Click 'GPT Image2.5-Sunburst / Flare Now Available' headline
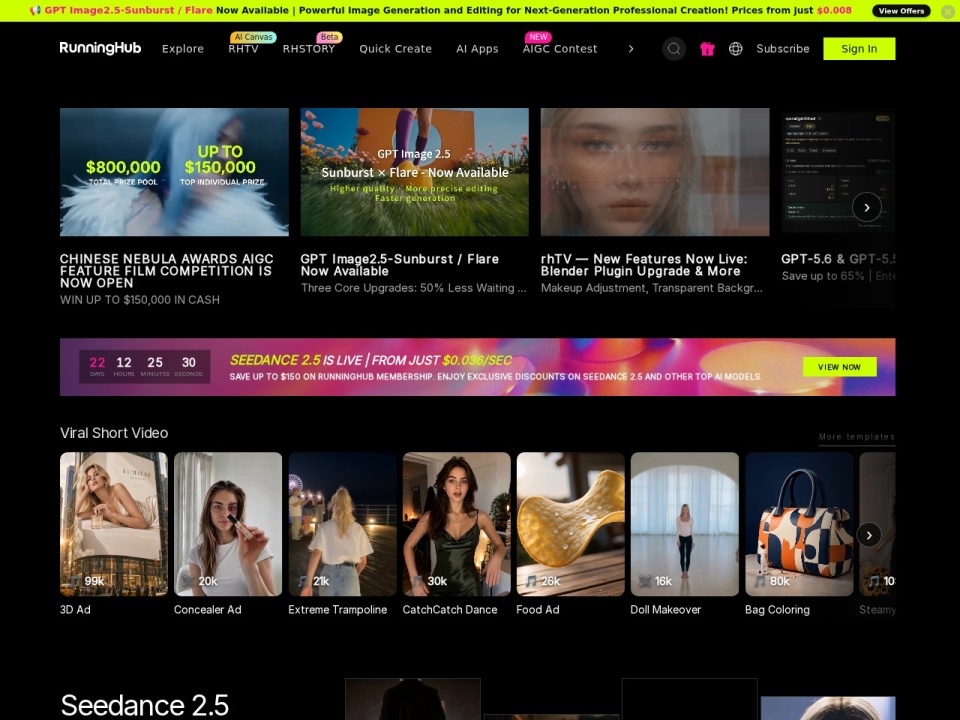This screenshot has width=960, height=720. point(399,264)
